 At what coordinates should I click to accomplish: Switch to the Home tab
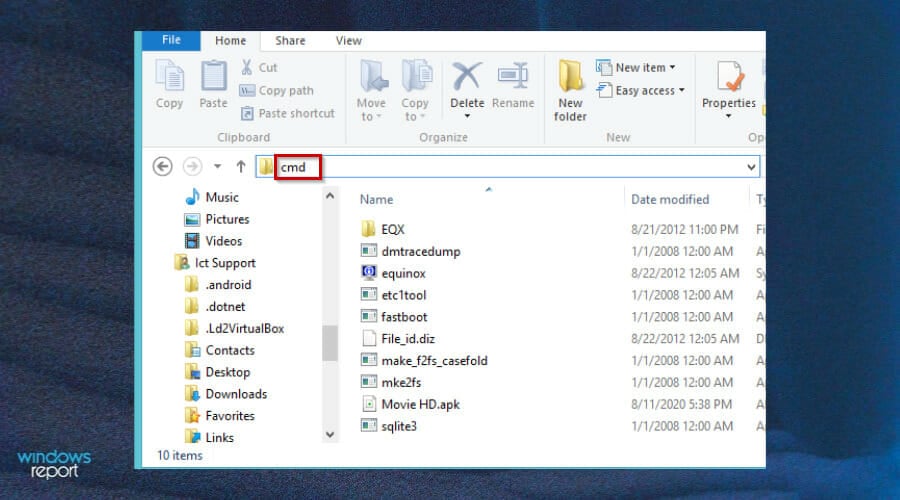coord(230,41)
